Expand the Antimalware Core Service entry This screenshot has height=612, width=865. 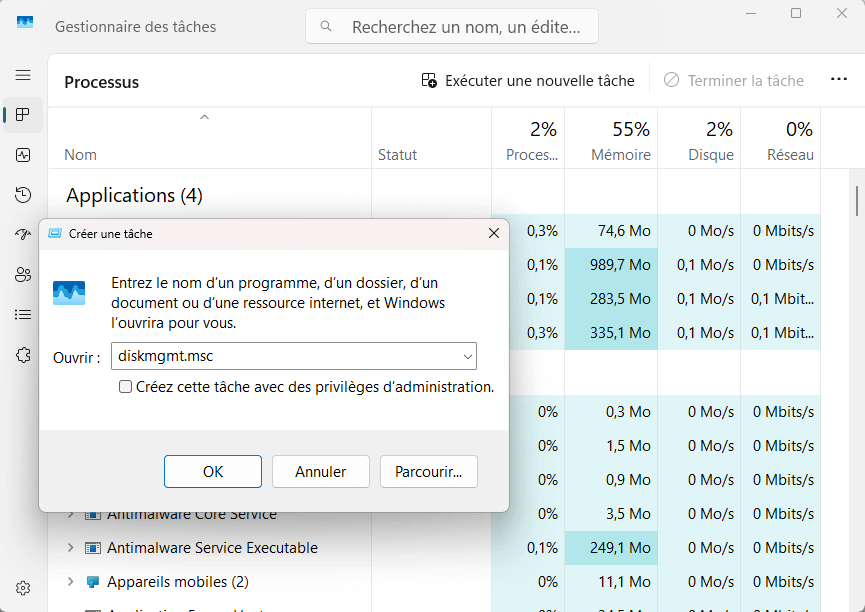click(69, 513)
